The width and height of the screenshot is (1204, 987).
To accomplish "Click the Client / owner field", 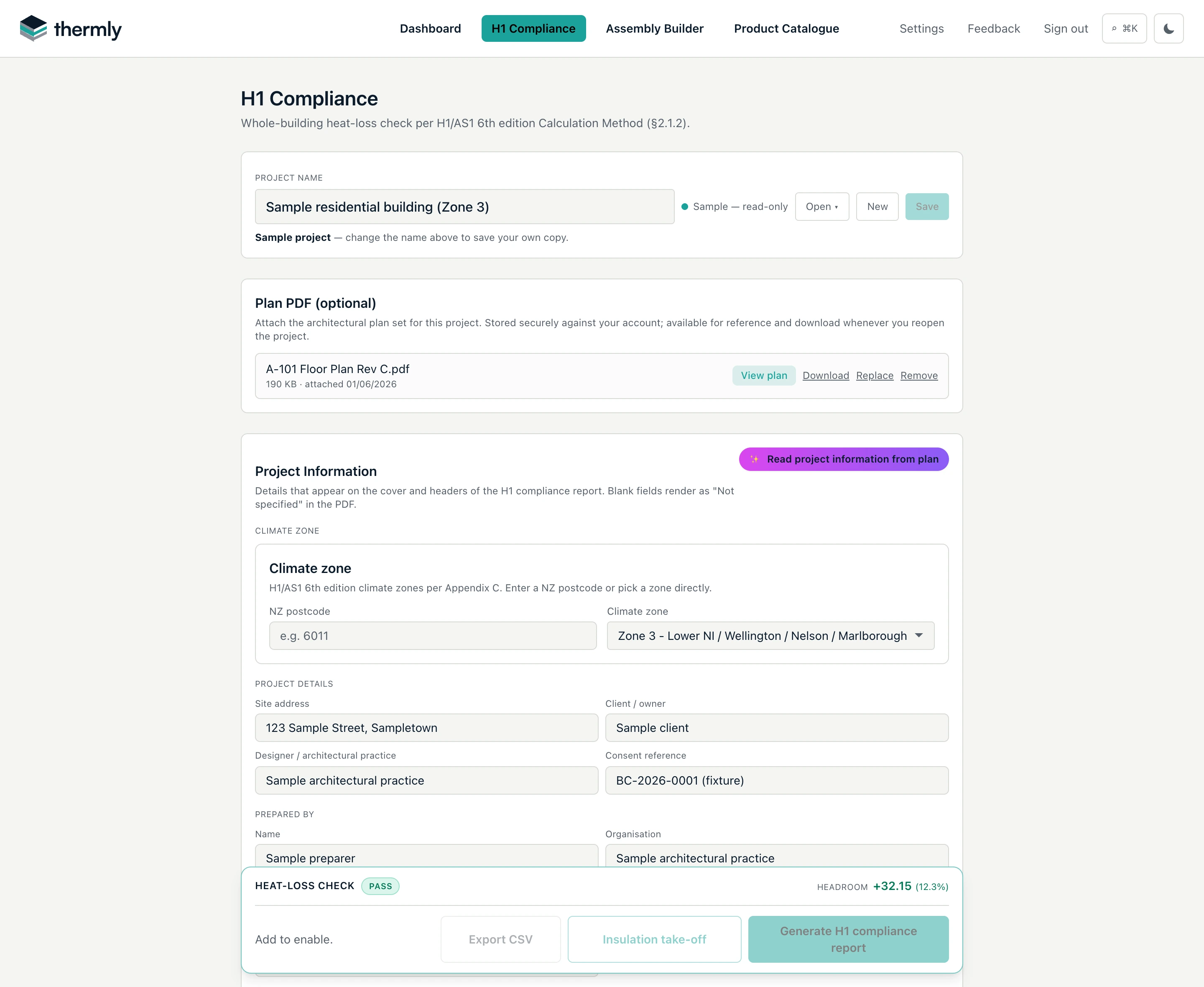I will pyautogui.click(x=776, y=728).
